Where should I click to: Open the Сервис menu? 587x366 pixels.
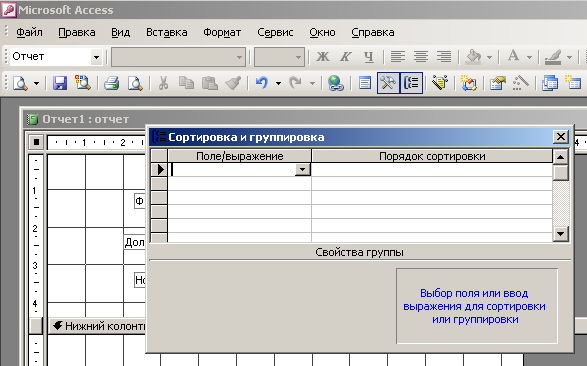tap(275, 33)
